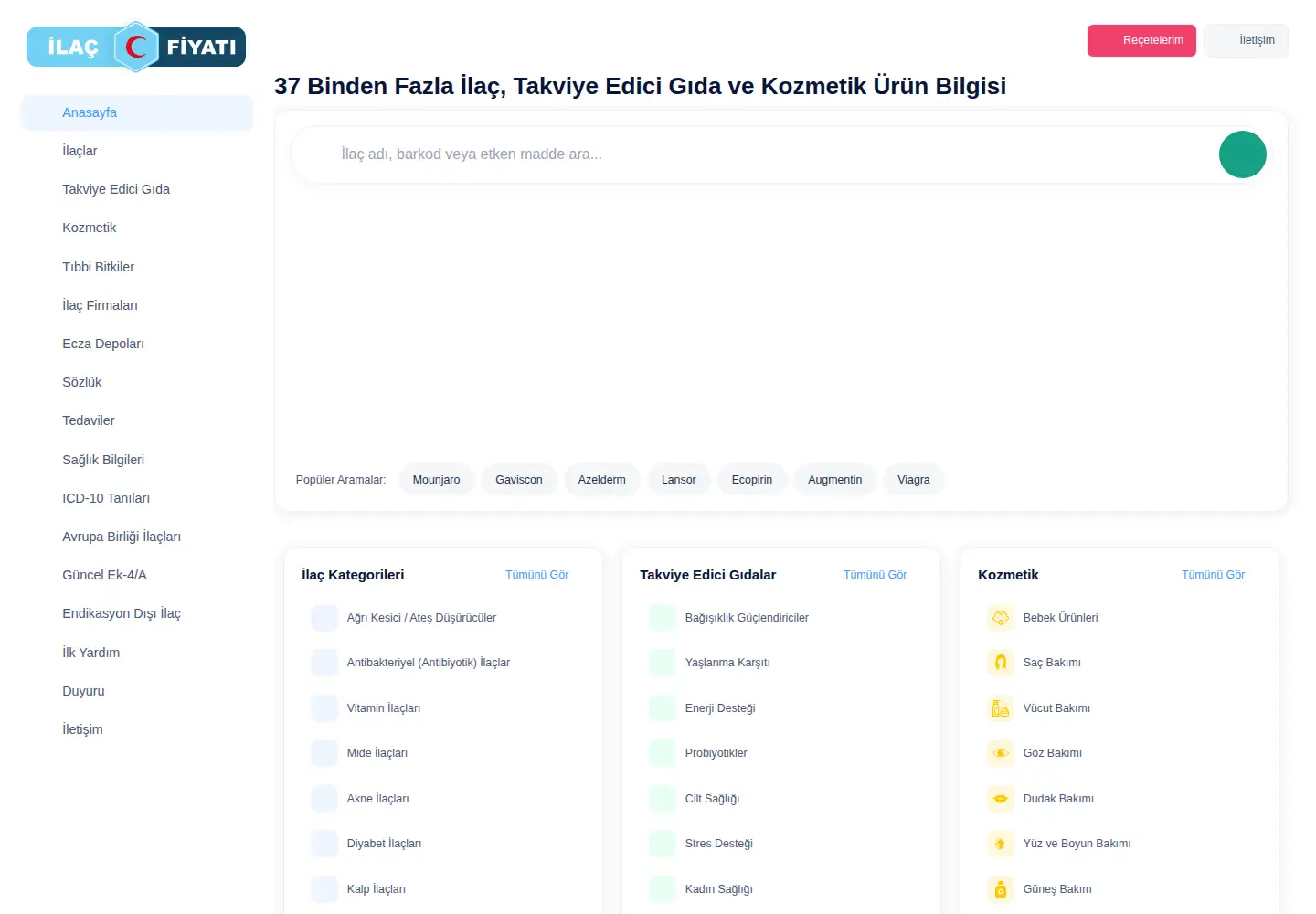Viewport: 1316px width, 914px height.
Task: Select ICD-10 Tanıları in the sidebar
Action: [137, 498]
